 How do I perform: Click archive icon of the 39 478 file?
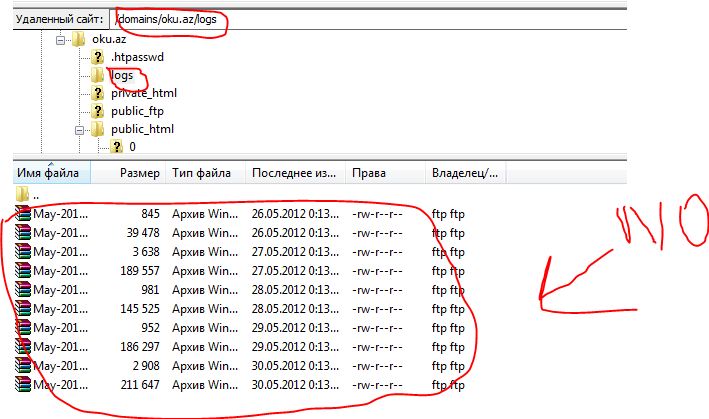pyautogui.click(x=23, y=232)
